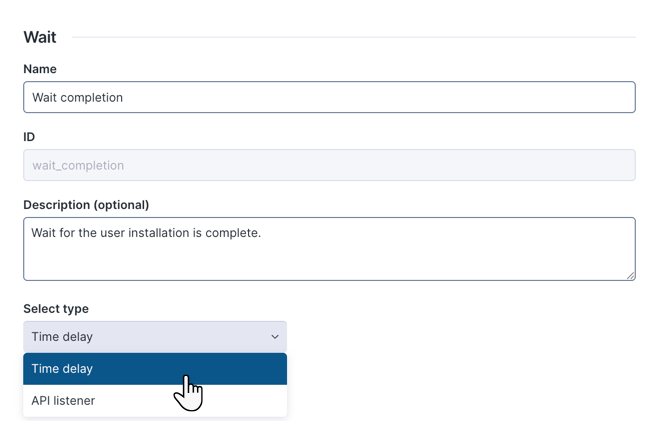Image resolution: width=652 pixels, height=421 pixels.
Task: Select API listener from the list
Action: pos(63,401)
